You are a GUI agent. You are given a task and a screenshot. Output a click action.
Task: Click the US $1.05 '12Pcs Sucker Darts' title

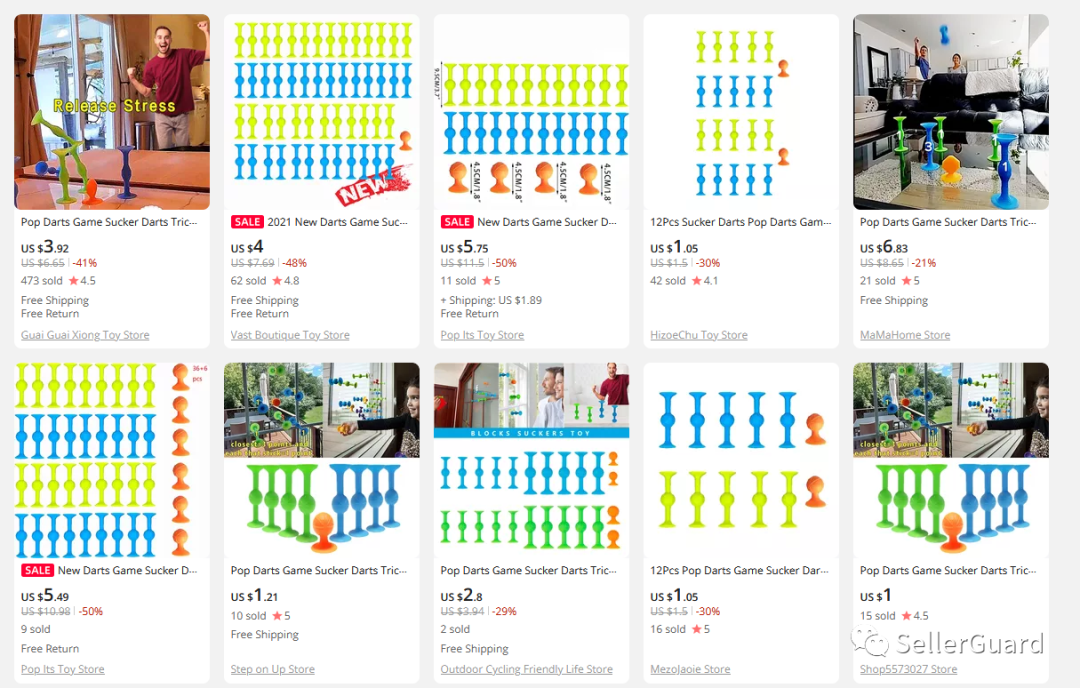(740, 222)
